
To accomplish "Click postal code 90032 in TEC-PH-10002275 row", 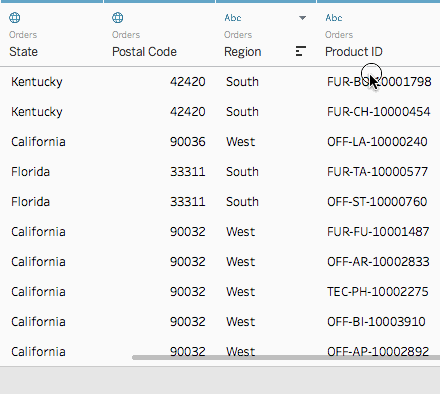I will [188, 292].
